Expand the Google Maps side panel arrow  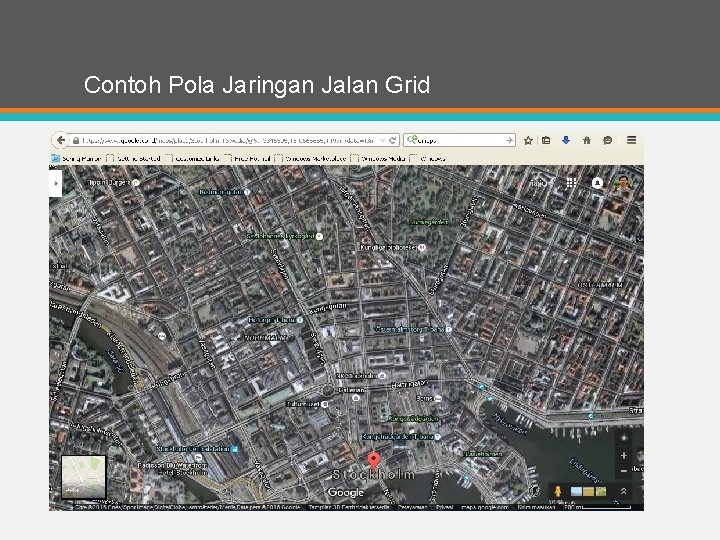pyautogui.click(x=56, y=183)
